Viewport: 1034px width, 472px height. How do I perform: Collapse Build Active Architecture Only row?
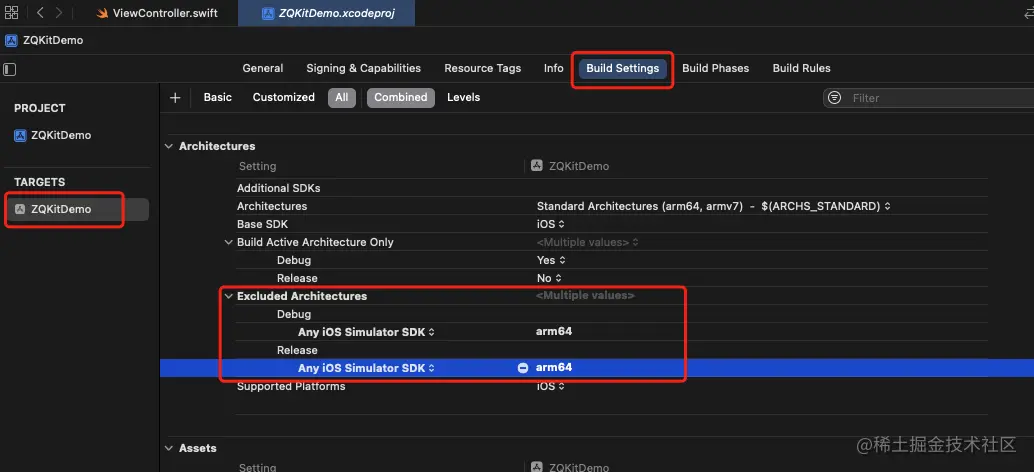(229, 243)
